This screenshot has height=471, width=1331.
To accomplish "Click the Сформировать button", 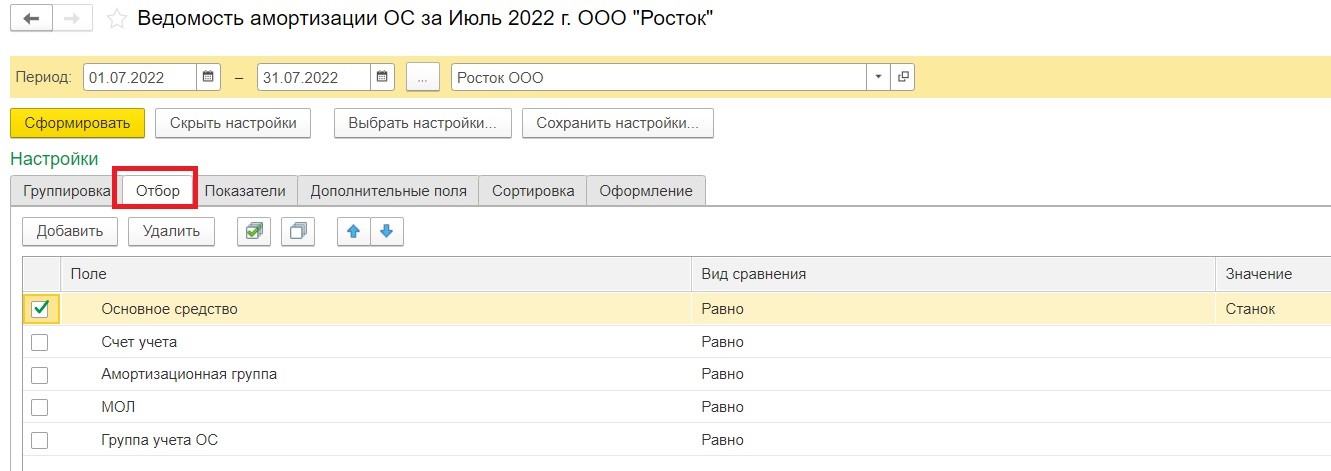I will [78, 123].
